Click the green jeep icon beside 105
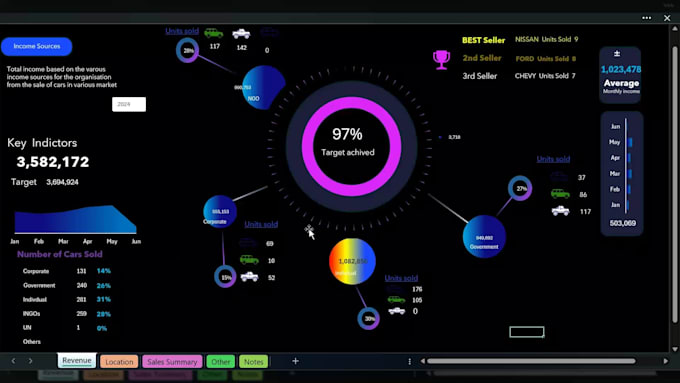The height and width of the screenshot is (383, 680). (396, 299)
